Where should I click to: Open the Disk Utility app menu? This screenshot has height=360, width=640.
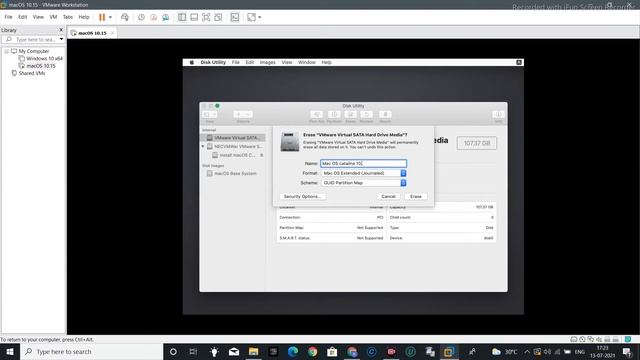213,62
